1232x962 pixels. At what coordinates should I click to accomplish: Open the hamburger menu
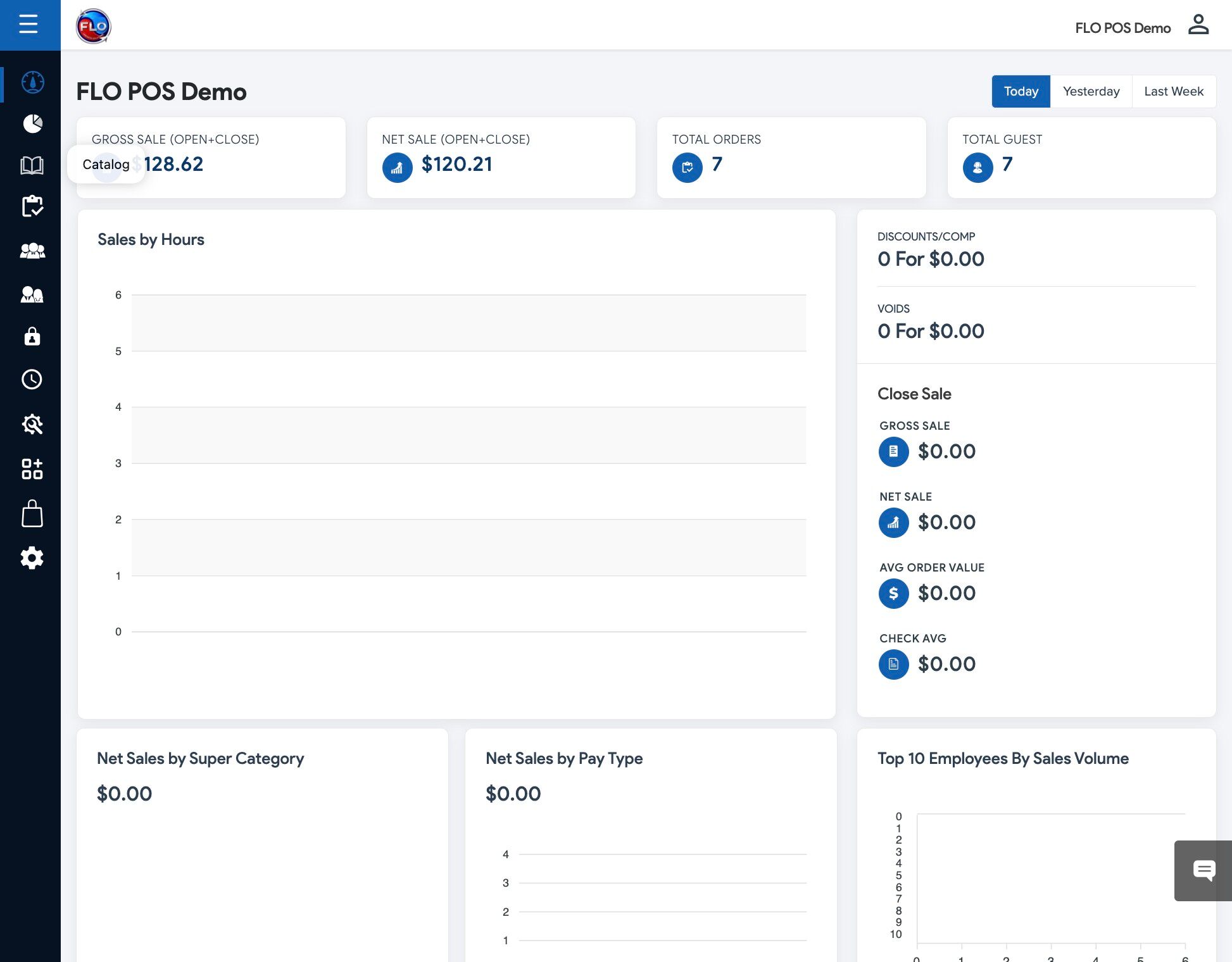(x=28, y=25)
